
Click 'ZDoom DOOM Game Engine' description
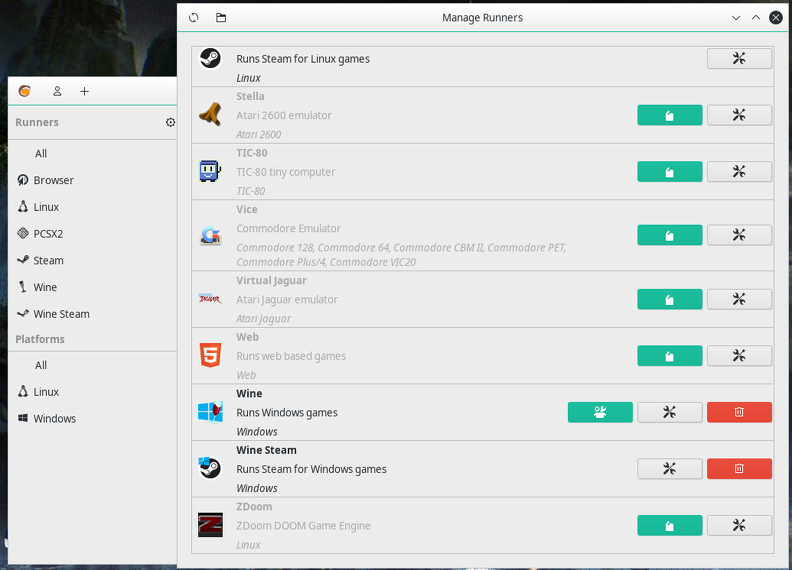coord(304,526)
